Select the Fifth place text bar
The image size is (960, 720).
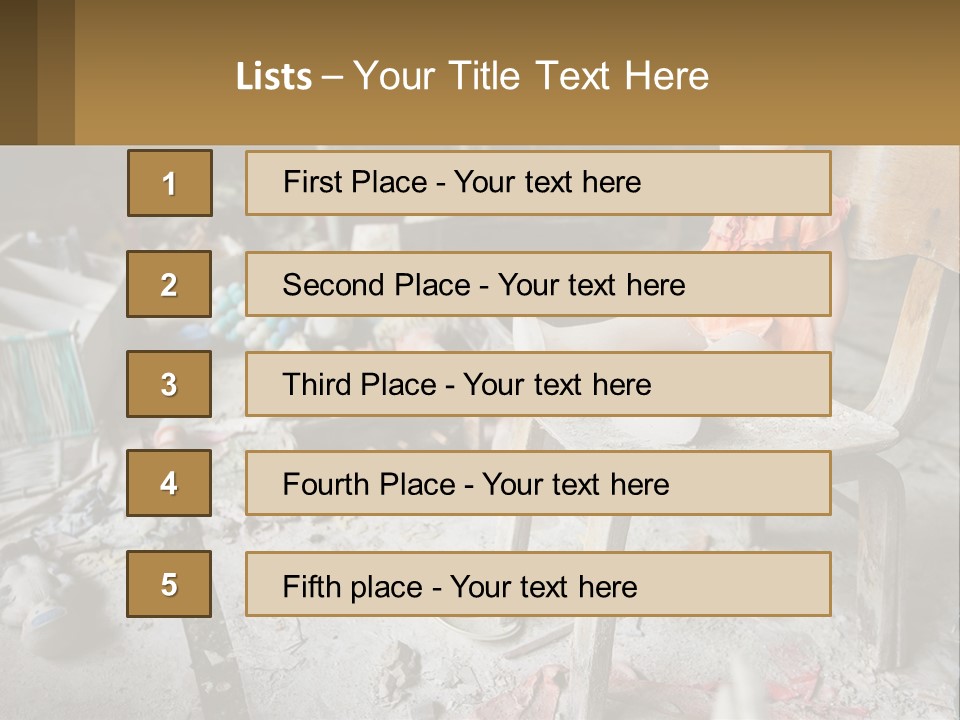538,584
